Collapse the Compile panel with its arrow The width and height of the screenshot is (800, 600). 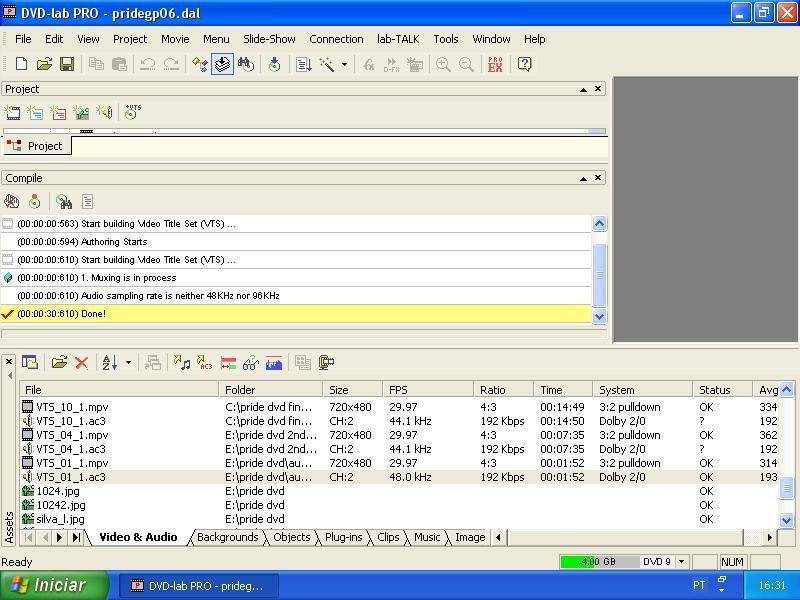[x=583, y=178]
